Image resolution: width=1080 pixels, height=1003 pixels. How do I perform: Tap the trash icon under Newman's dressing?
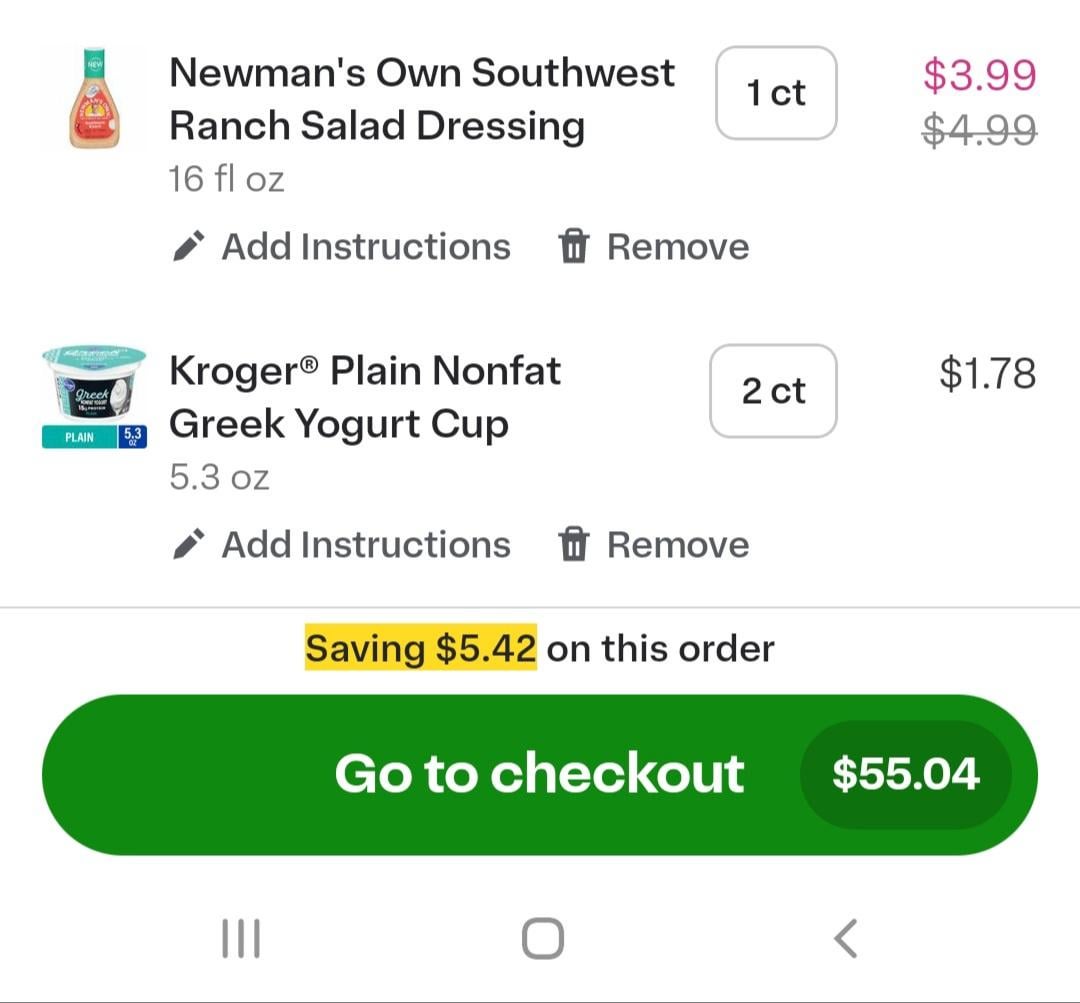point(573,246)
